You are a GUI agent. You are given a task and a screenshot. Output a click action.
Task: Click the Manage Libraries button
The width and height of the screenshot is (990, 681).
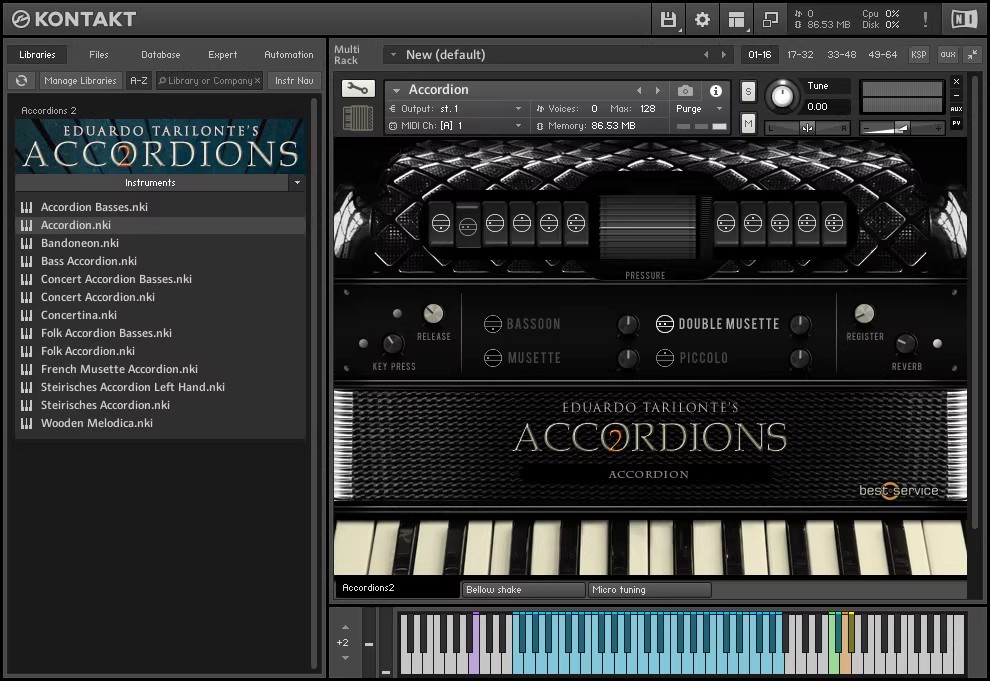pos(80,81)
